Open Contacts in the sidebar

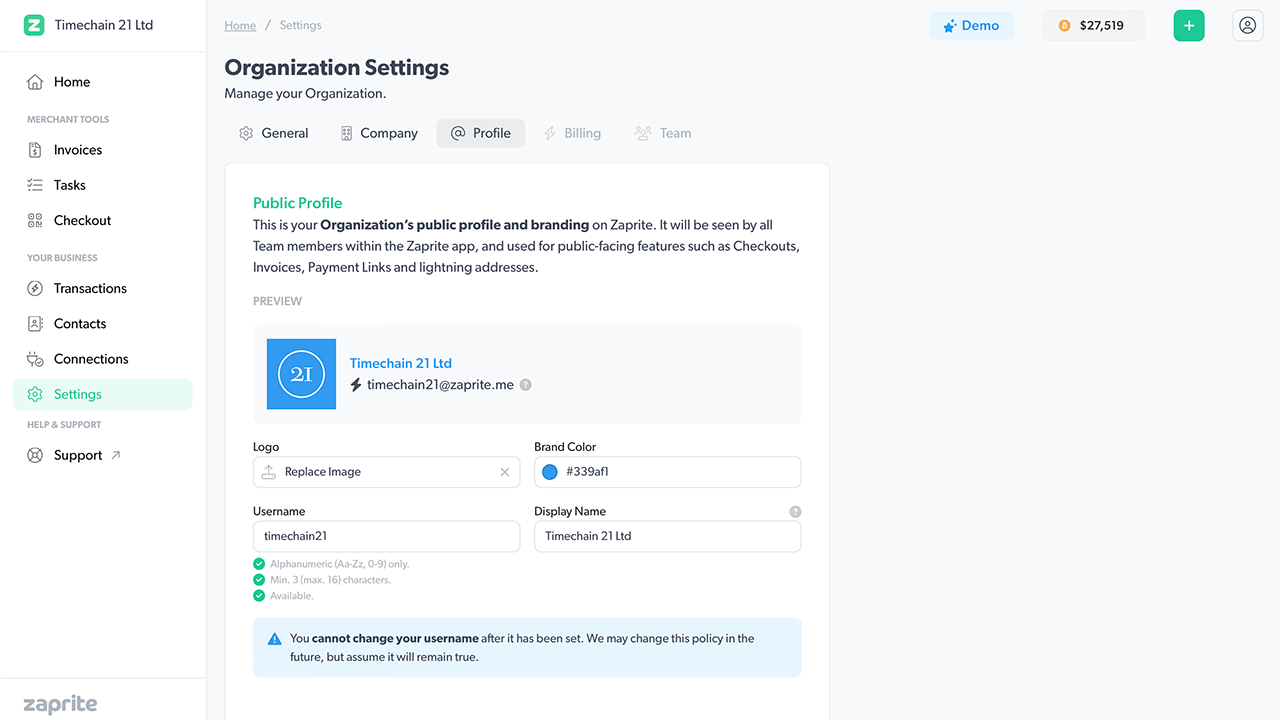[x=103, y=324]
